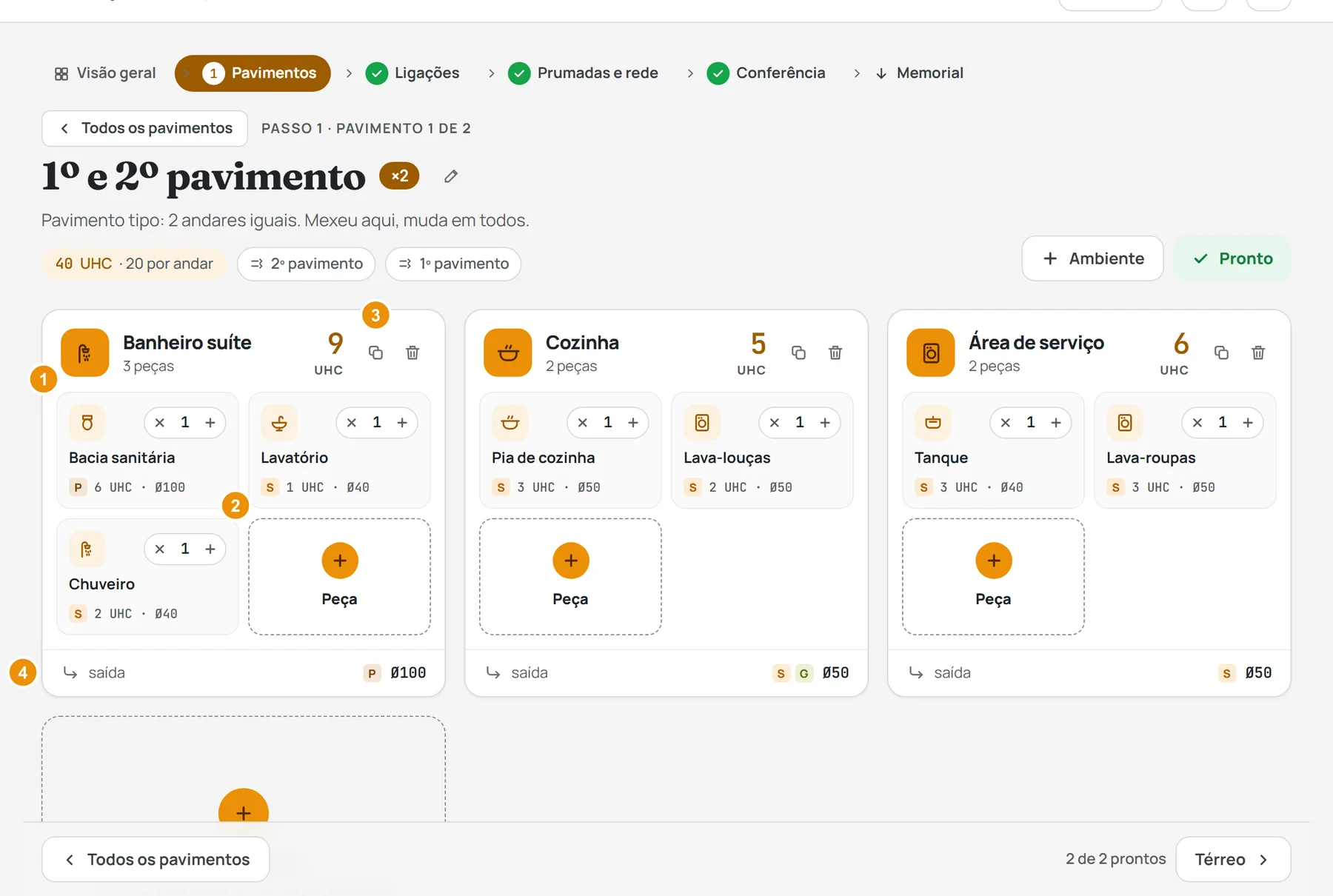Add a Peça to Cozinha

click(x=571, y=577)
